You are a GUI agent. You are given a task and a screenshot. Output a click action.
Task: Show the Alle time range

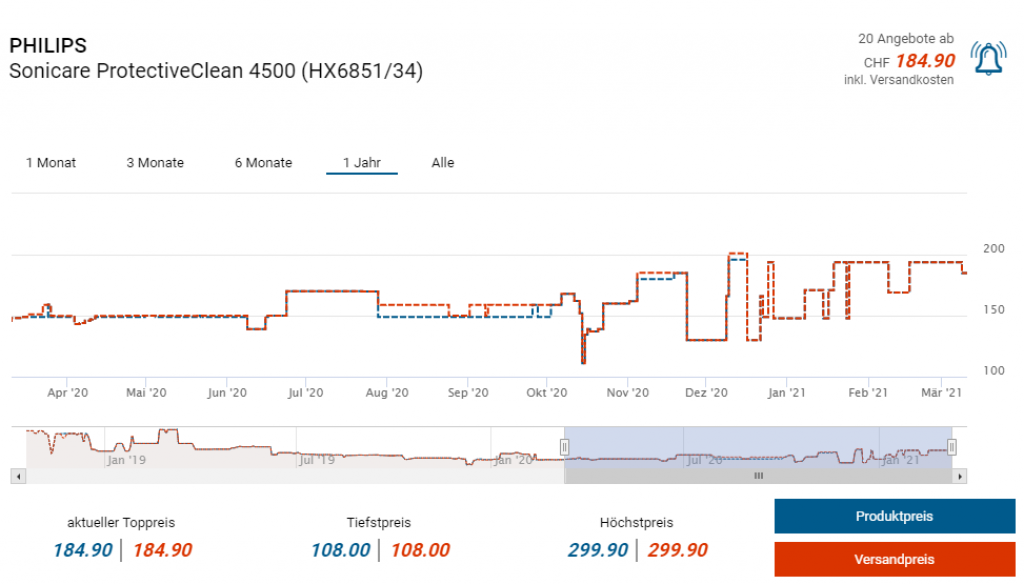coord(443,163)
